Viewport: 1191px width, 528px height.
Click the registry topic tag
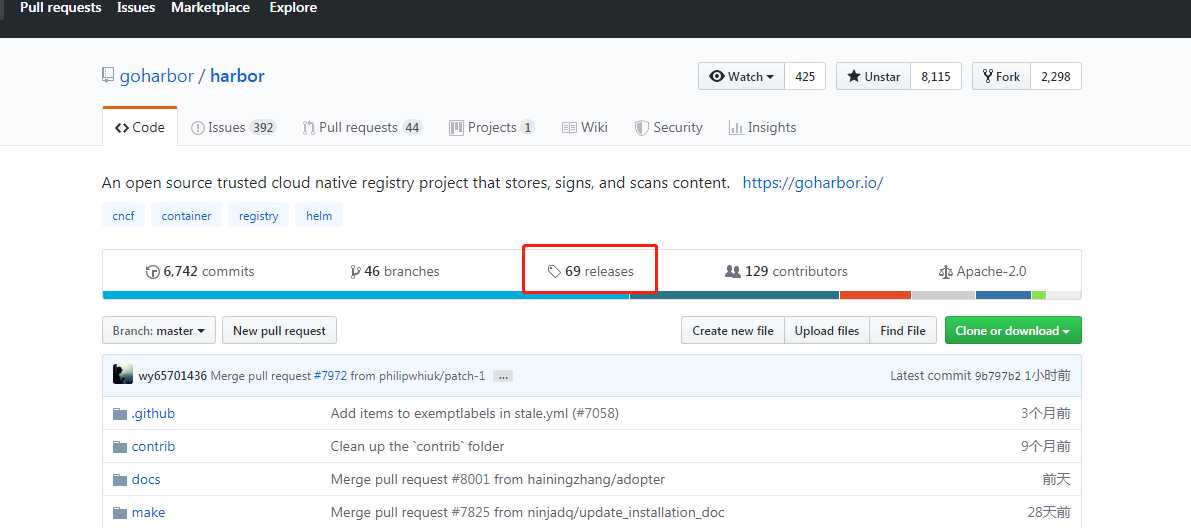[258, 216]
